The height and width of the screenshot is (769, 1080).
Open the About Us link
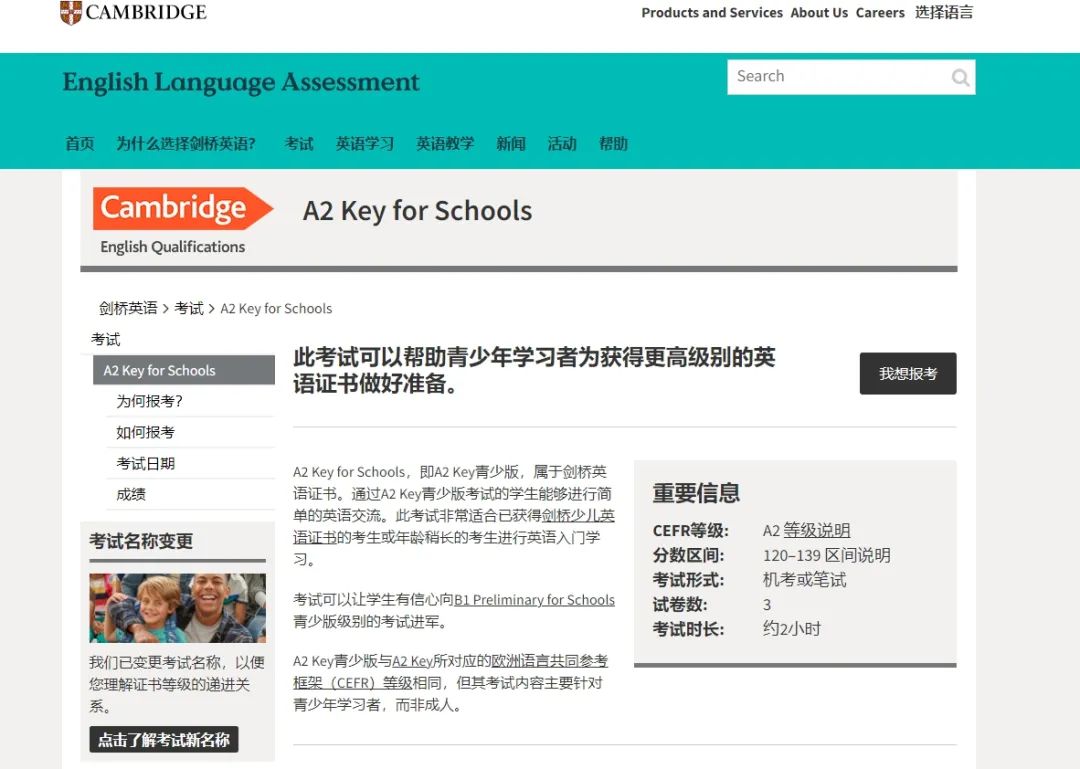pos(819,12)
